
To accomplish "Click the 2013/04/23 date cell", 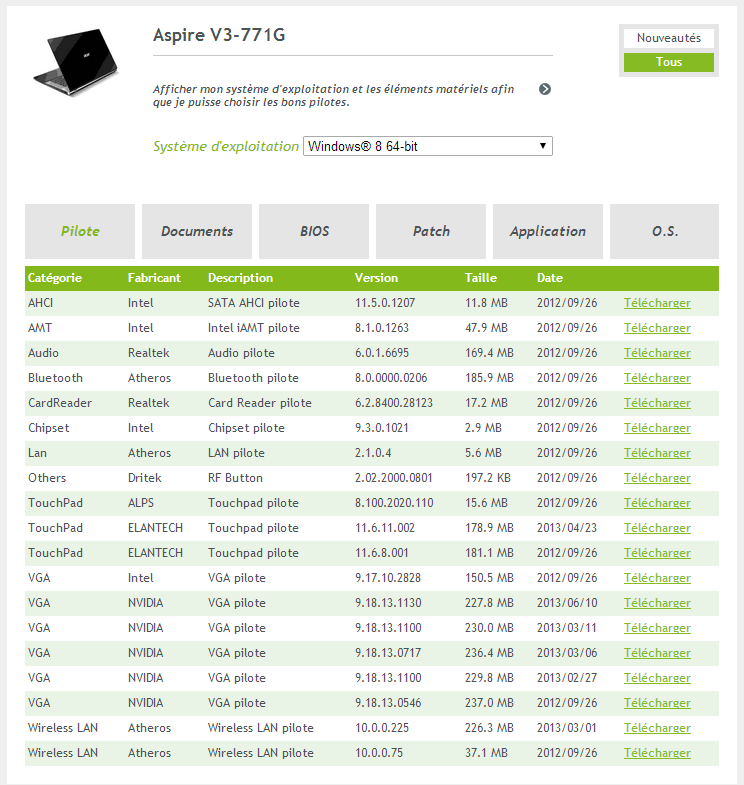I will pyautogui.click(x=567, y=528).
